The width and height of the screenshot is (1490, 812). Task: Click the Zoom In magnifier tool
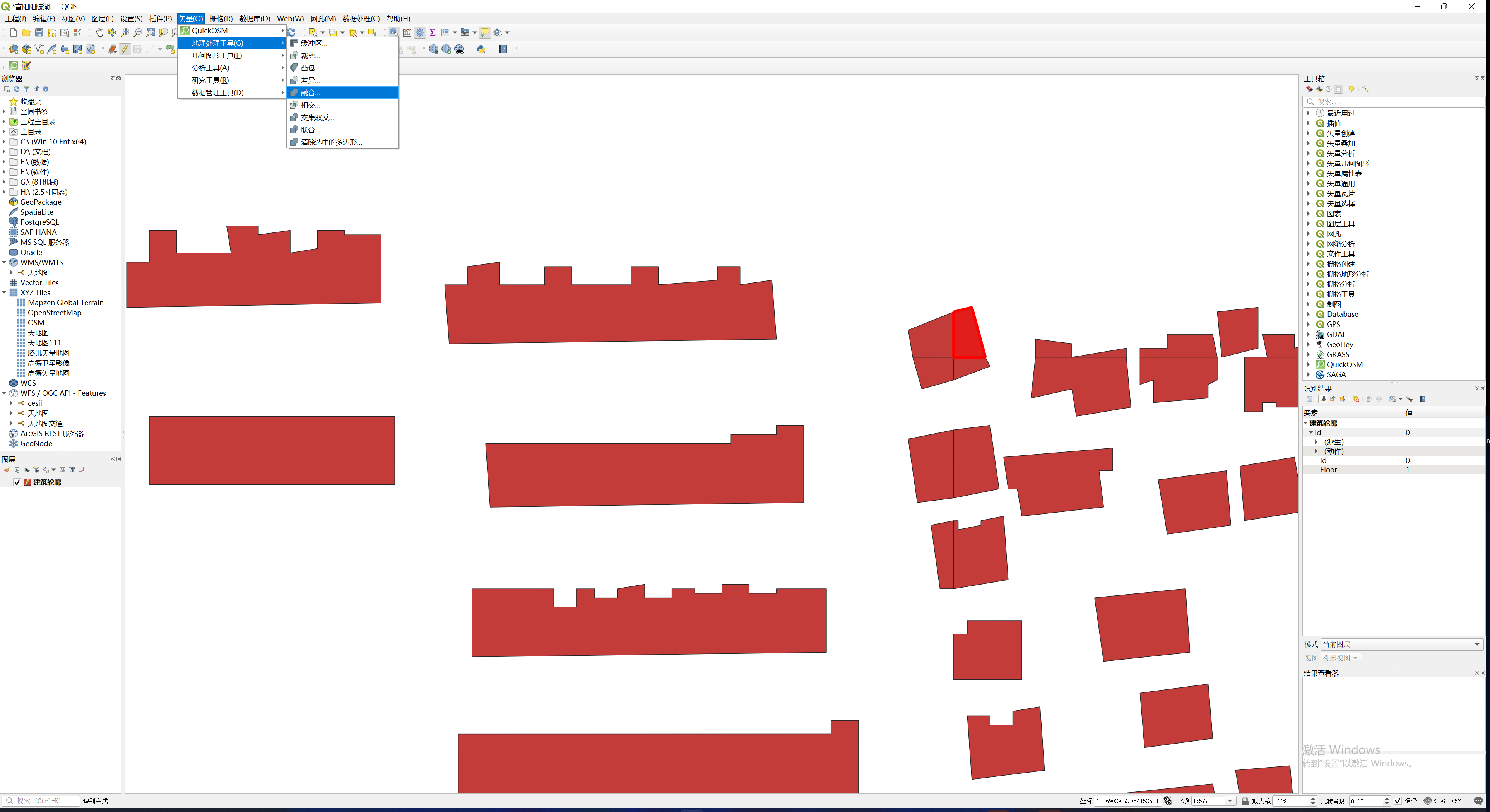point(125,32)
